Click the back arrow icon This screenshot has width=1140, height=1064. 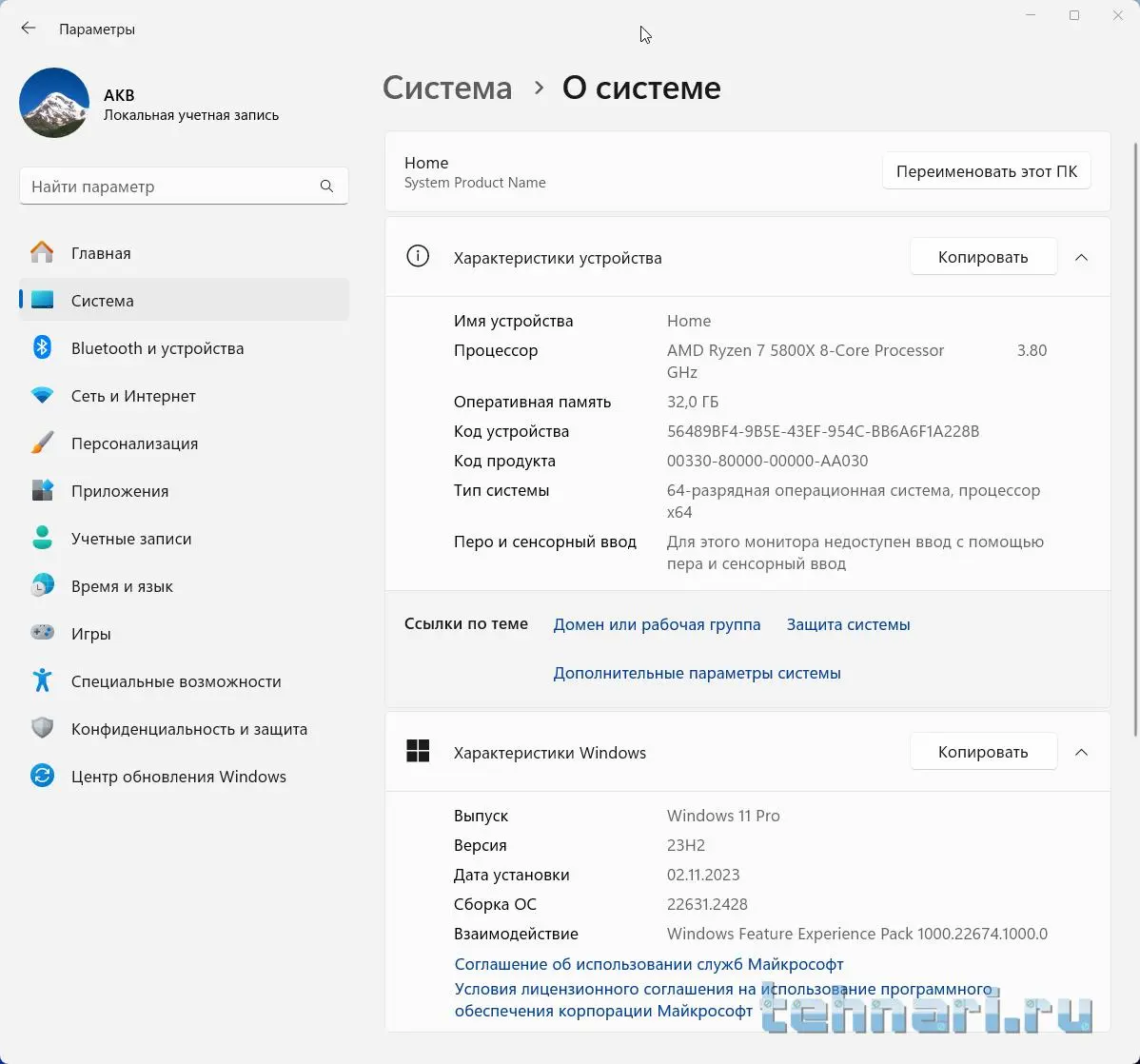(x=29, y=29)
